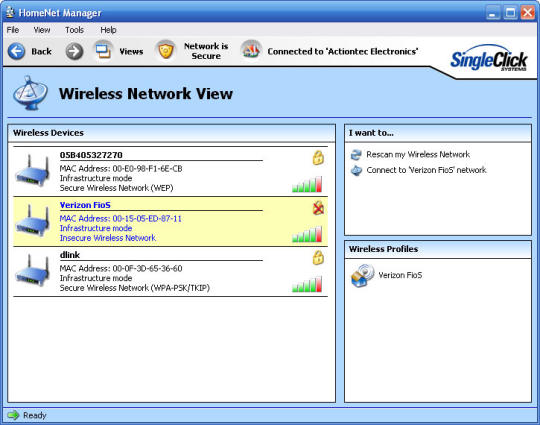This screenshot has width=540, height=425.
Task: Click 'Secure Wireless Network (WPA-PSK/TKIP)' text
Action: pos(135,288)
